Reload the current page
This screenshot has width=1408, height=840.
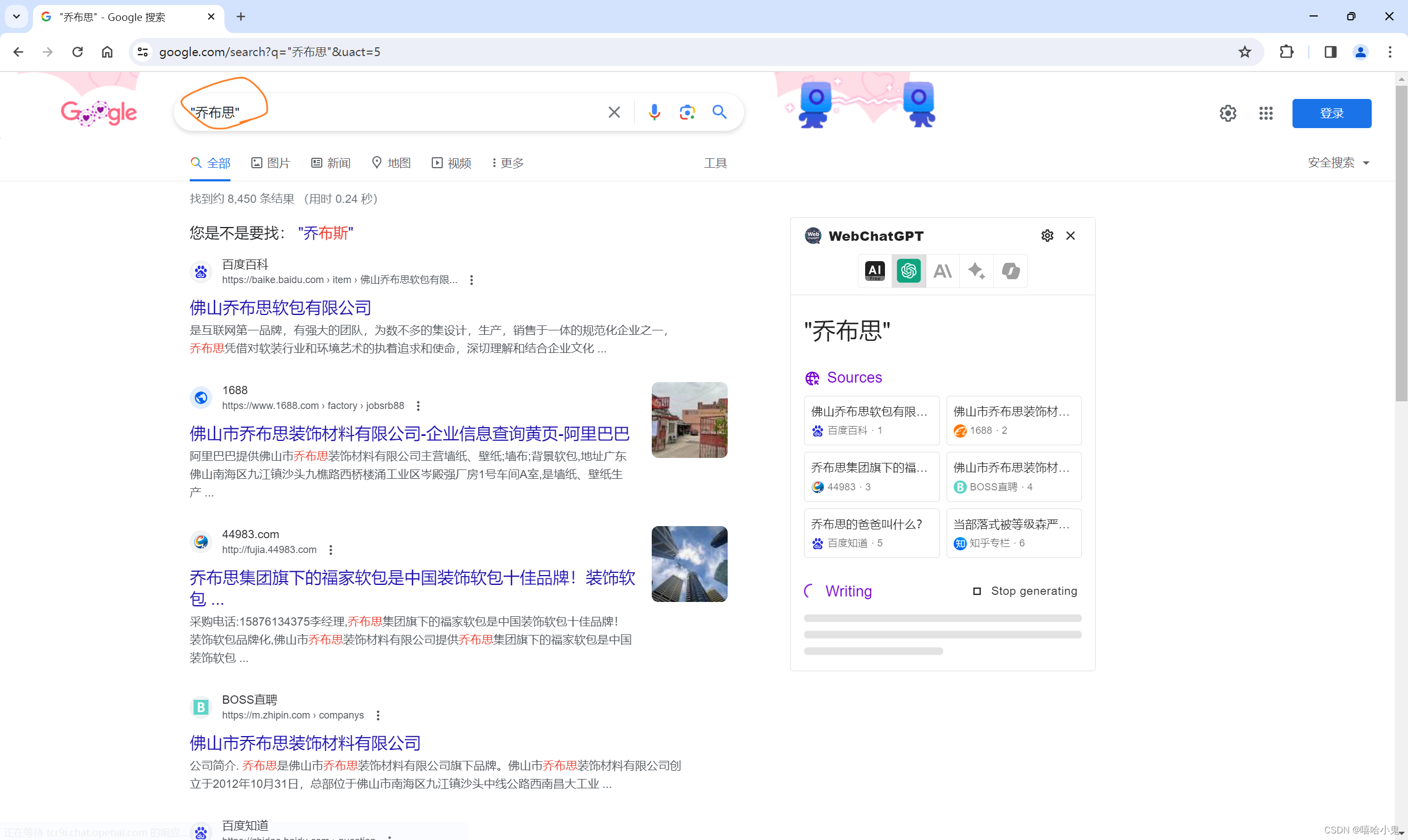coord(78,52)
